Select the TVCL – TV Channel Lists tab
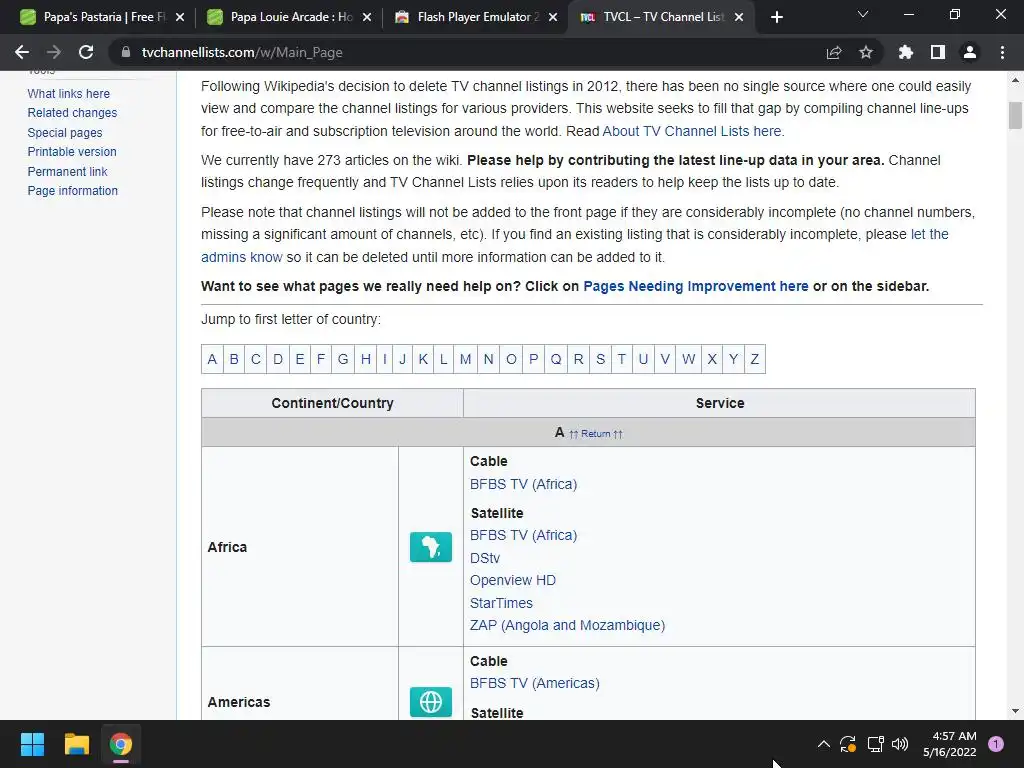The width and height of the screenshot is (1024, 768). point(663,17)
